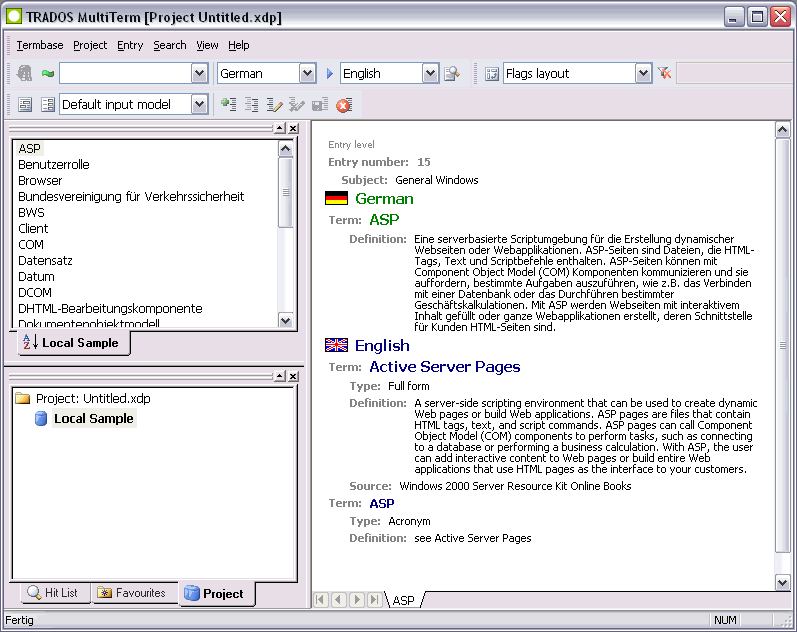Image resolution: width=797 pixels, height=632 pixels.
Task: Open the German source language dropdown
Action: click(x=307, y=74)
